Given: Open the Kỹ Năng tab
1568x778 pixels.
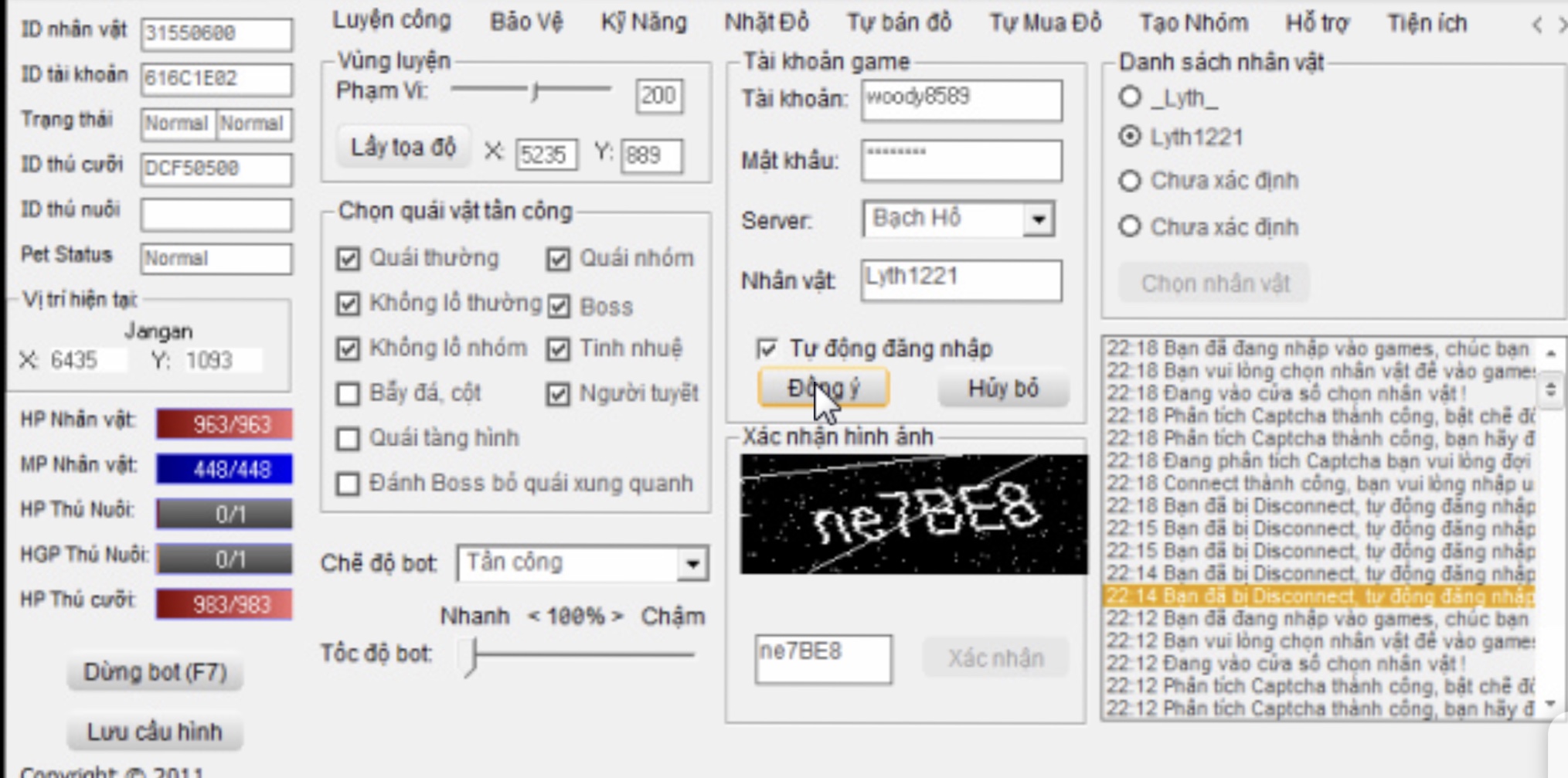Looking at the screenshot, I should pos(644,22).
